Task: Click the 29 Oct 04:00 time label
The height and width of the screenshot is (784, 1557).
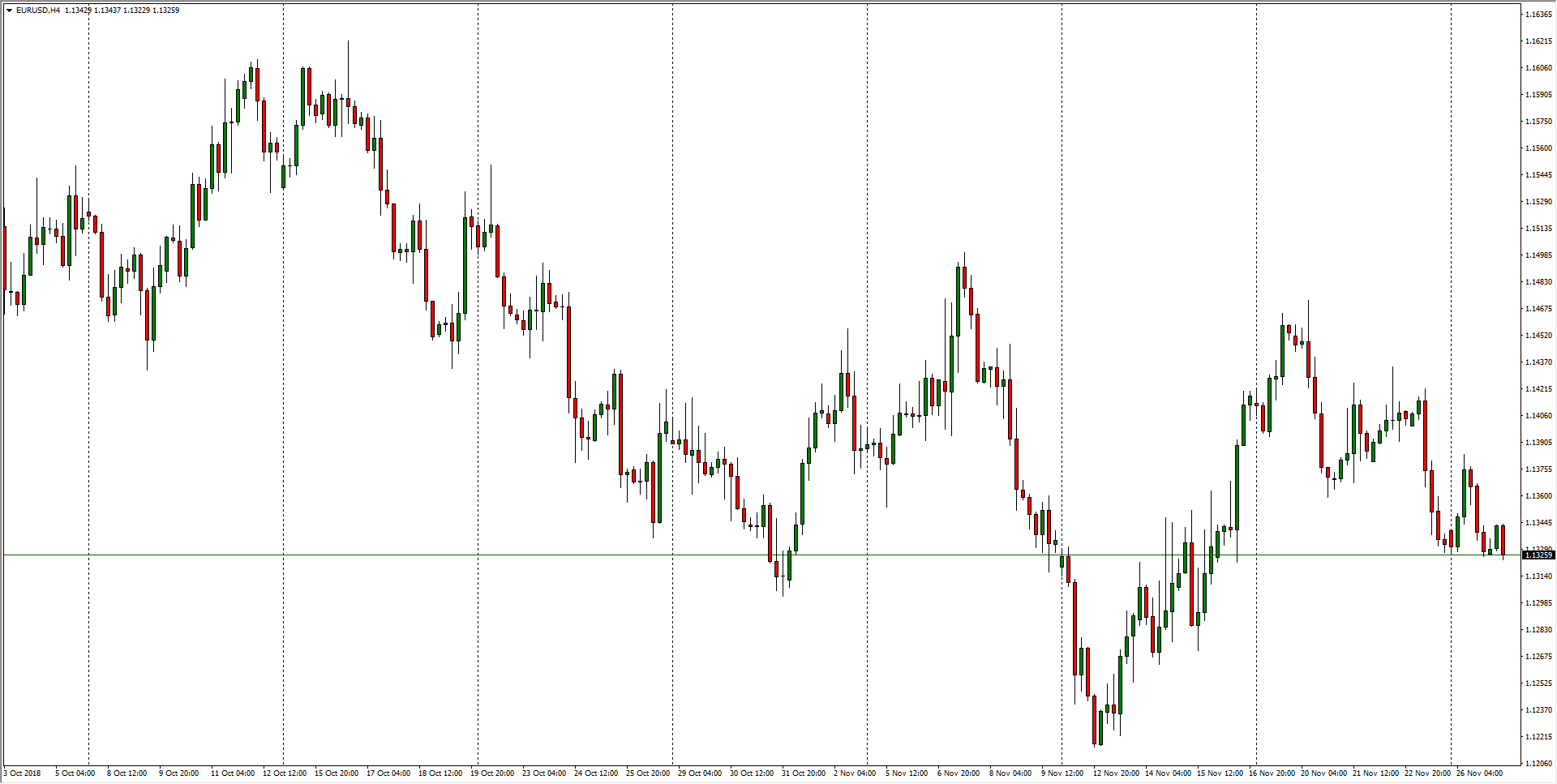Action: 700,773
